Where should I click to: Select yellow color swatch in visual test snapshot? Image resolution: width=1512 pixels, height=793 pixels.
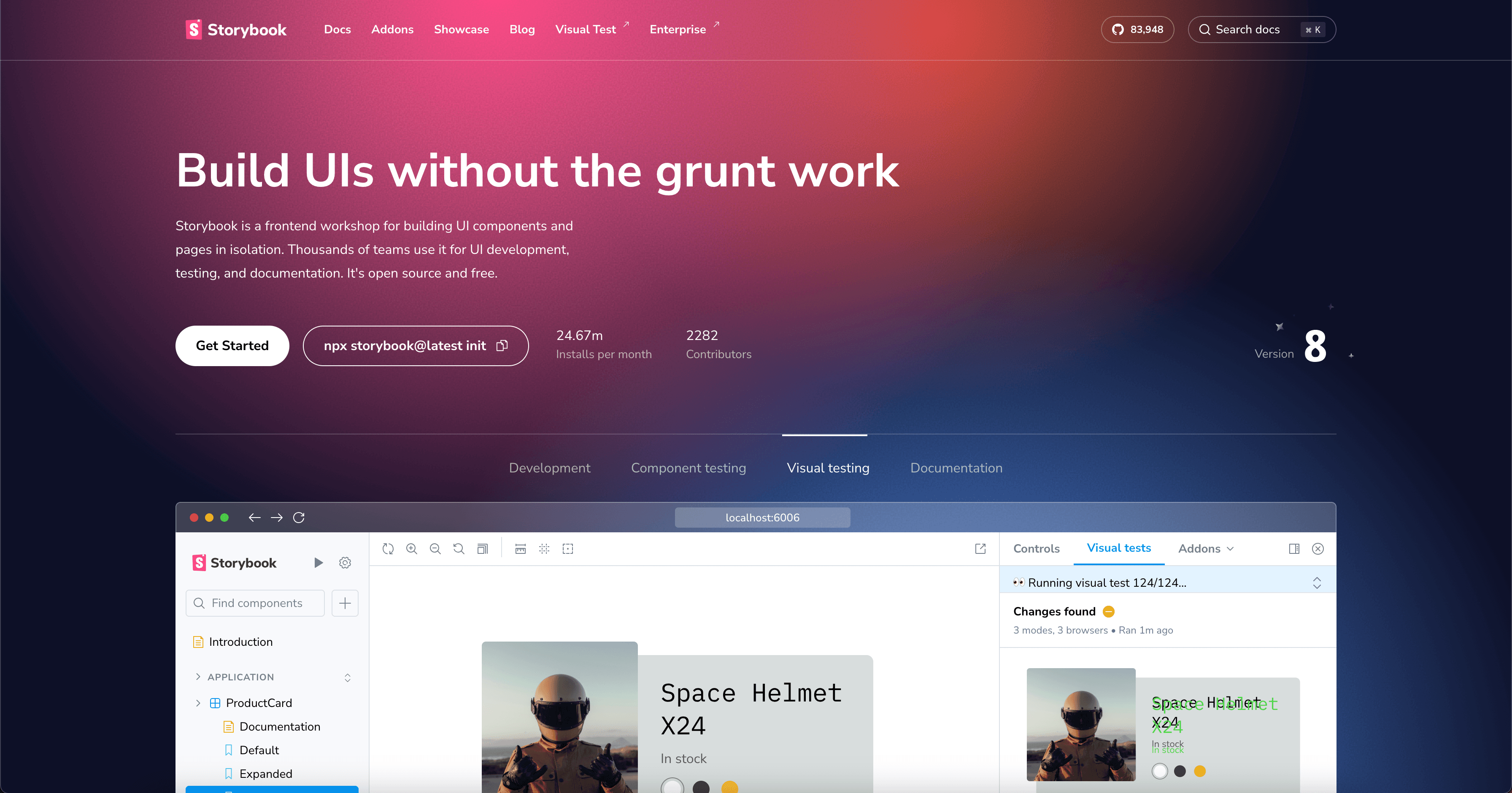(x=1200, y=771)
